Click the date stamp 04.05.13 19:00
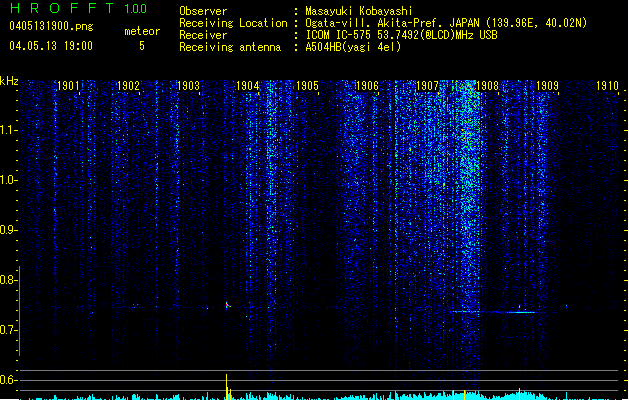Image resolution: width=629 pixels, height=400 pixels. pyautogui.click(x=51, y=46)
